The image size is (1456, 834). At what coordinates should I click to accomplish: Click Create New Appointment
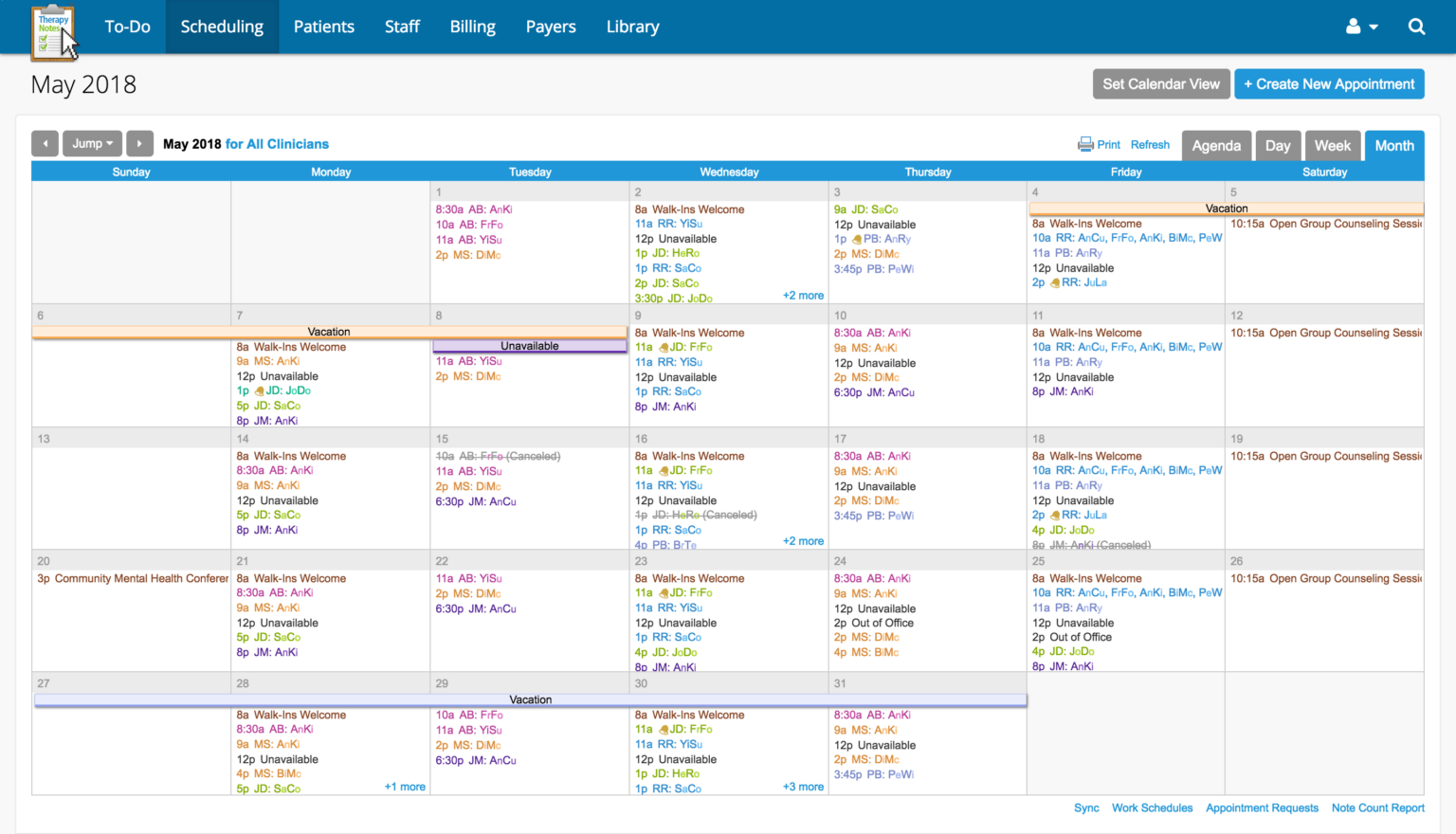coord(1329,83)
